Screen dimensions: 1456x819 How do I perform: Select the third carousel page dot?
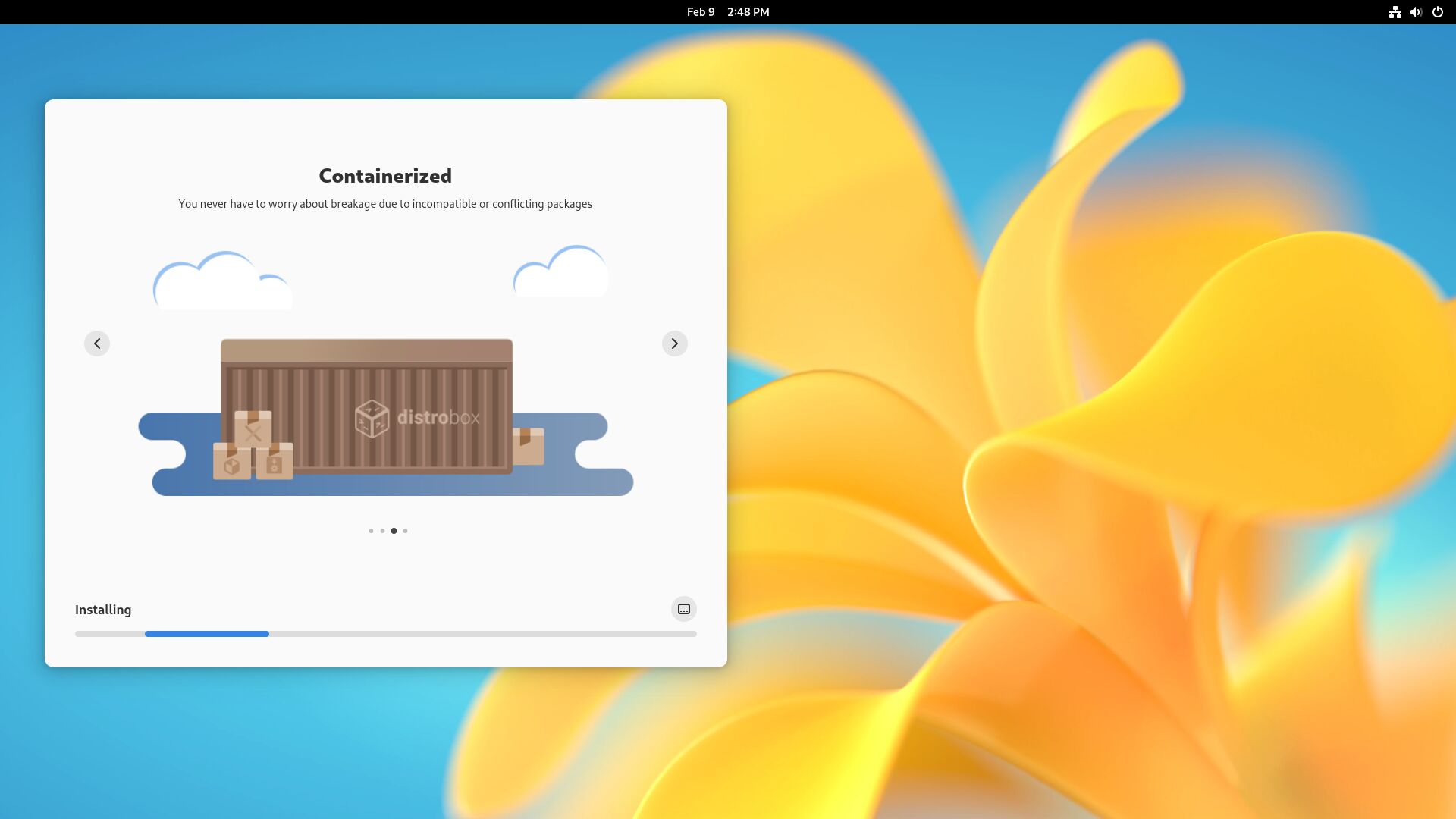click(394, 531)
